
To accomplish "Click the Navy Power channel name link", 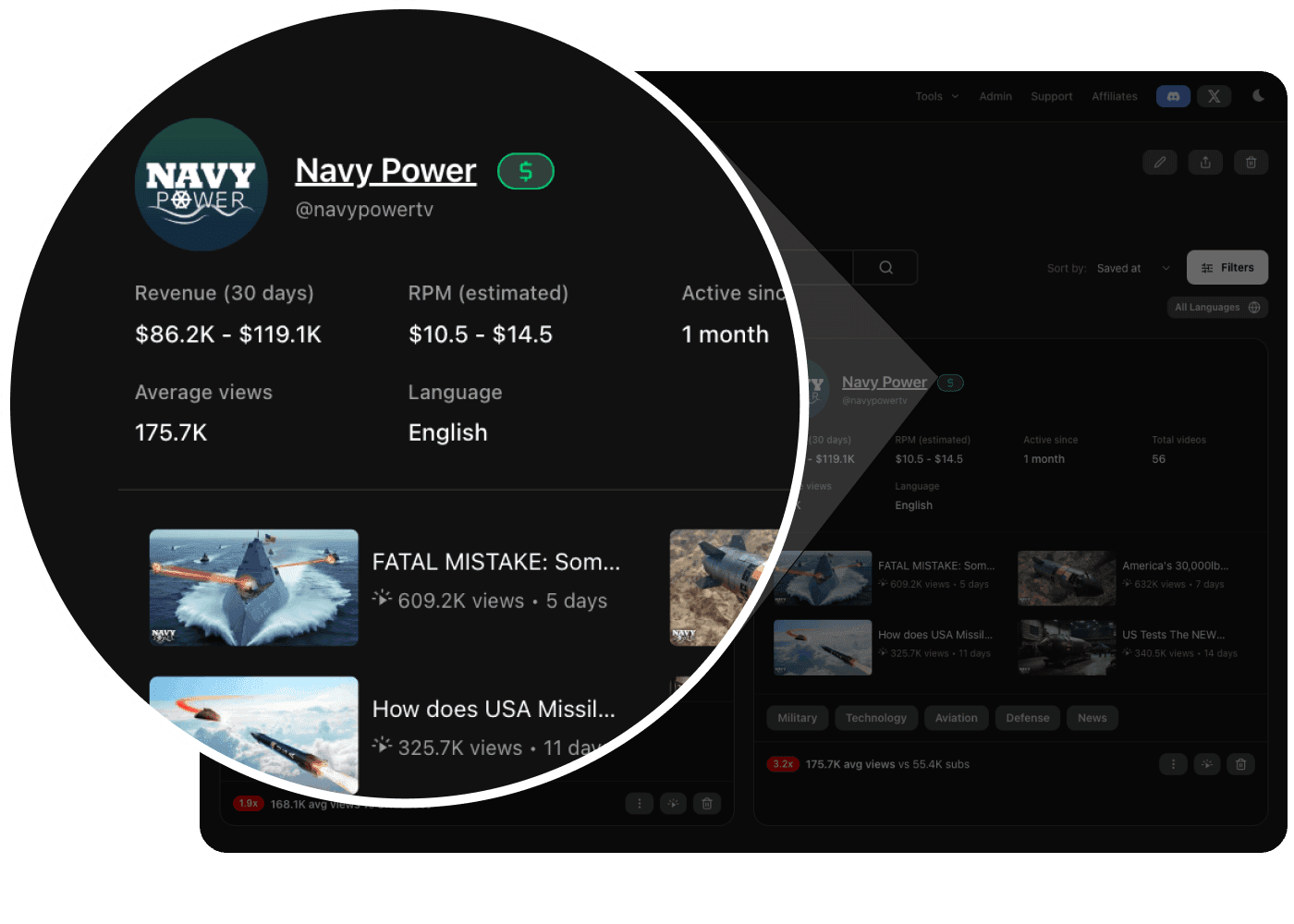I will [885, 382].
